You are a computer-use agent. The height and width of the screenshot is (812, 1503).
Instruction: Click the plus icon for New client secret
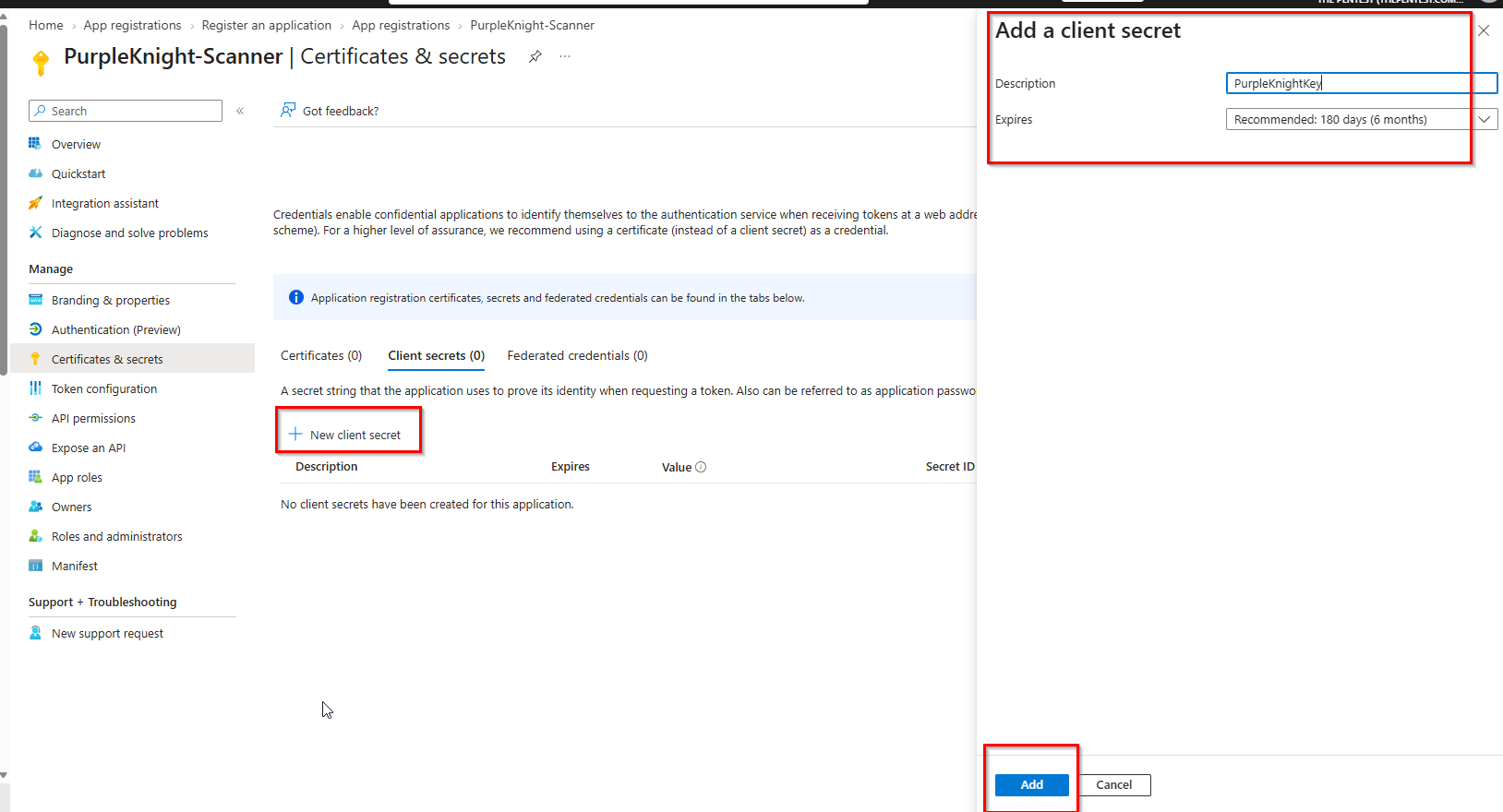(x=295, y=434)
